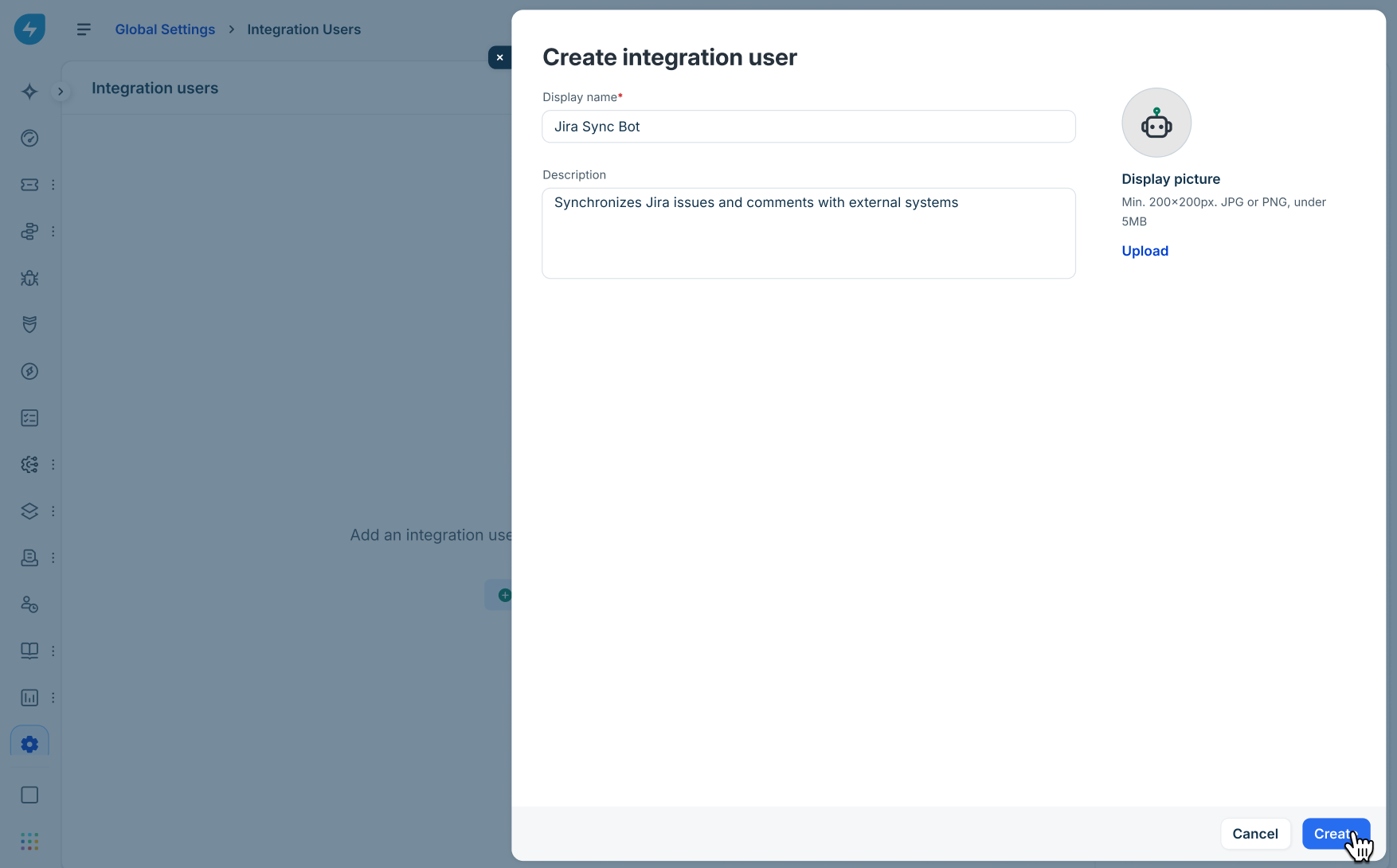1397x868 pixels.
Task: Open the more options beside layers icon
Action: coord(53,511)
